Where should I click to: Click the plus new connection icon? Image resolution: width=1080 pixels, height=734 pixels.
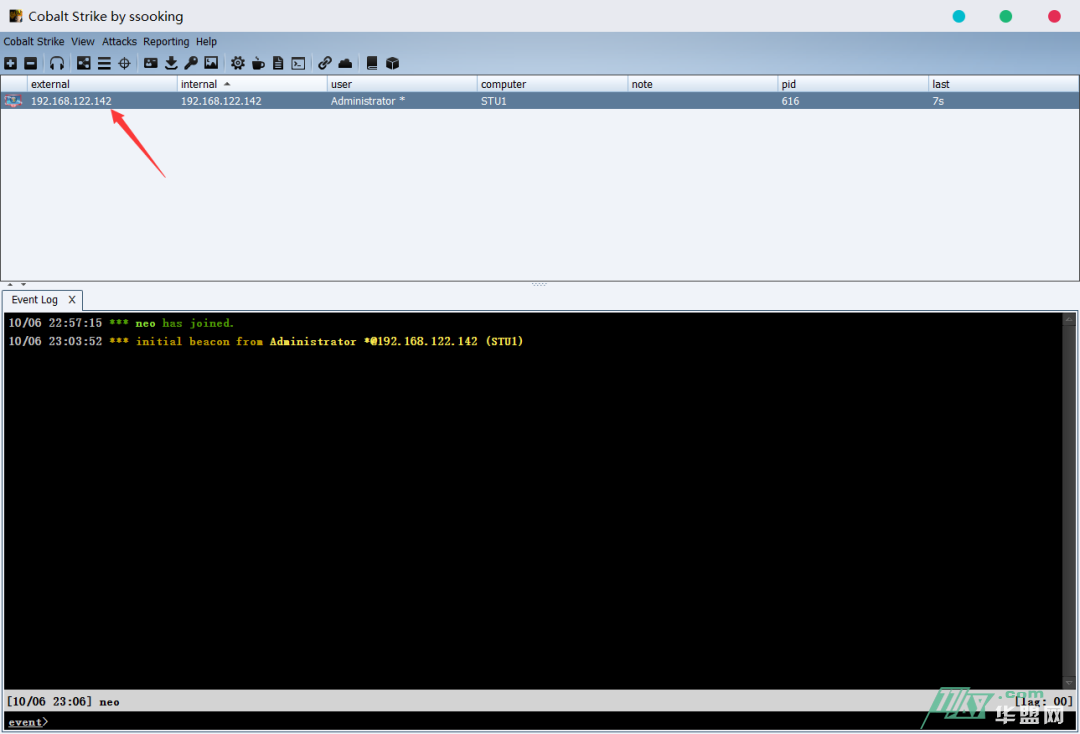[x=10, y=63]
